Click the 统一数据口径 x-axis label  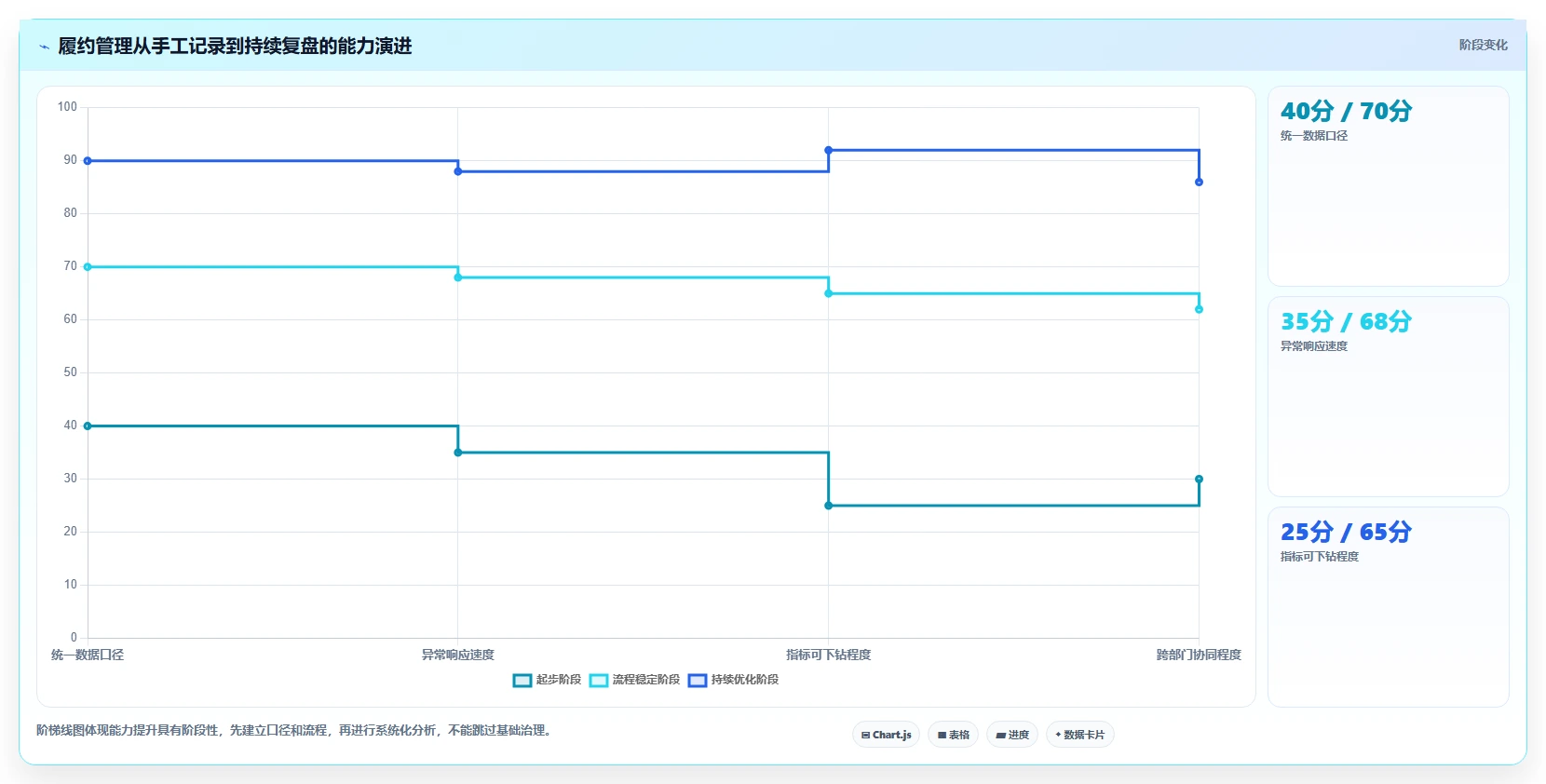[x=88, y=655]
